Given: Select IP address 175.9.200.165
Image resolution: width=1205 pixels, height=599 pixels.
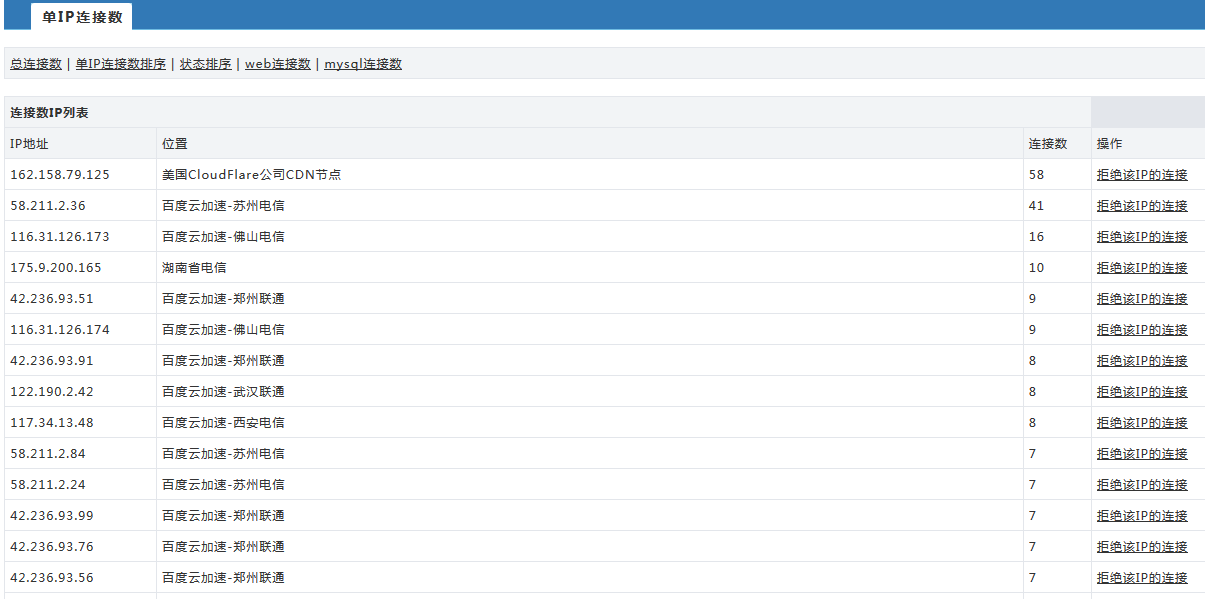Looking at the screenshot, I should (x=56, y=268).
